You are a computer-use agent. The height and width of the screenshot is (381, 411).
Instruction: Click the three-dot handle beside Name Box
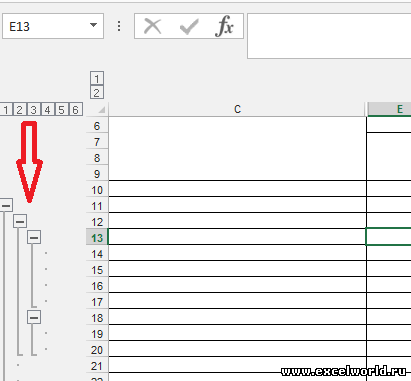pyautogui.click(x=119, y=26)
